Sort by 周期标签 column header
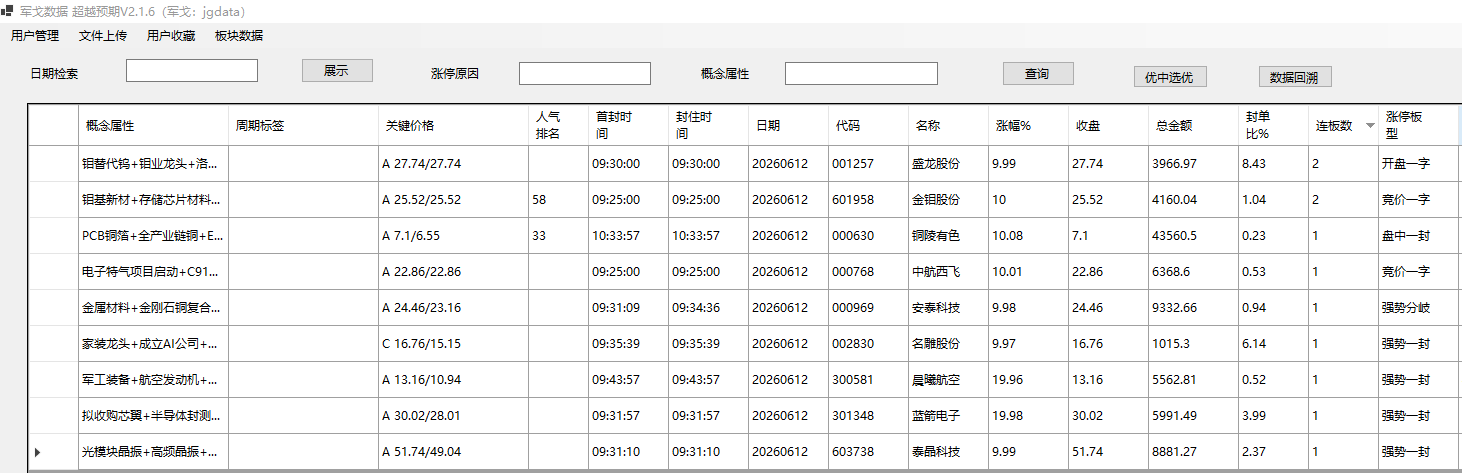The image size is (1462, 473). click(303, 126)
